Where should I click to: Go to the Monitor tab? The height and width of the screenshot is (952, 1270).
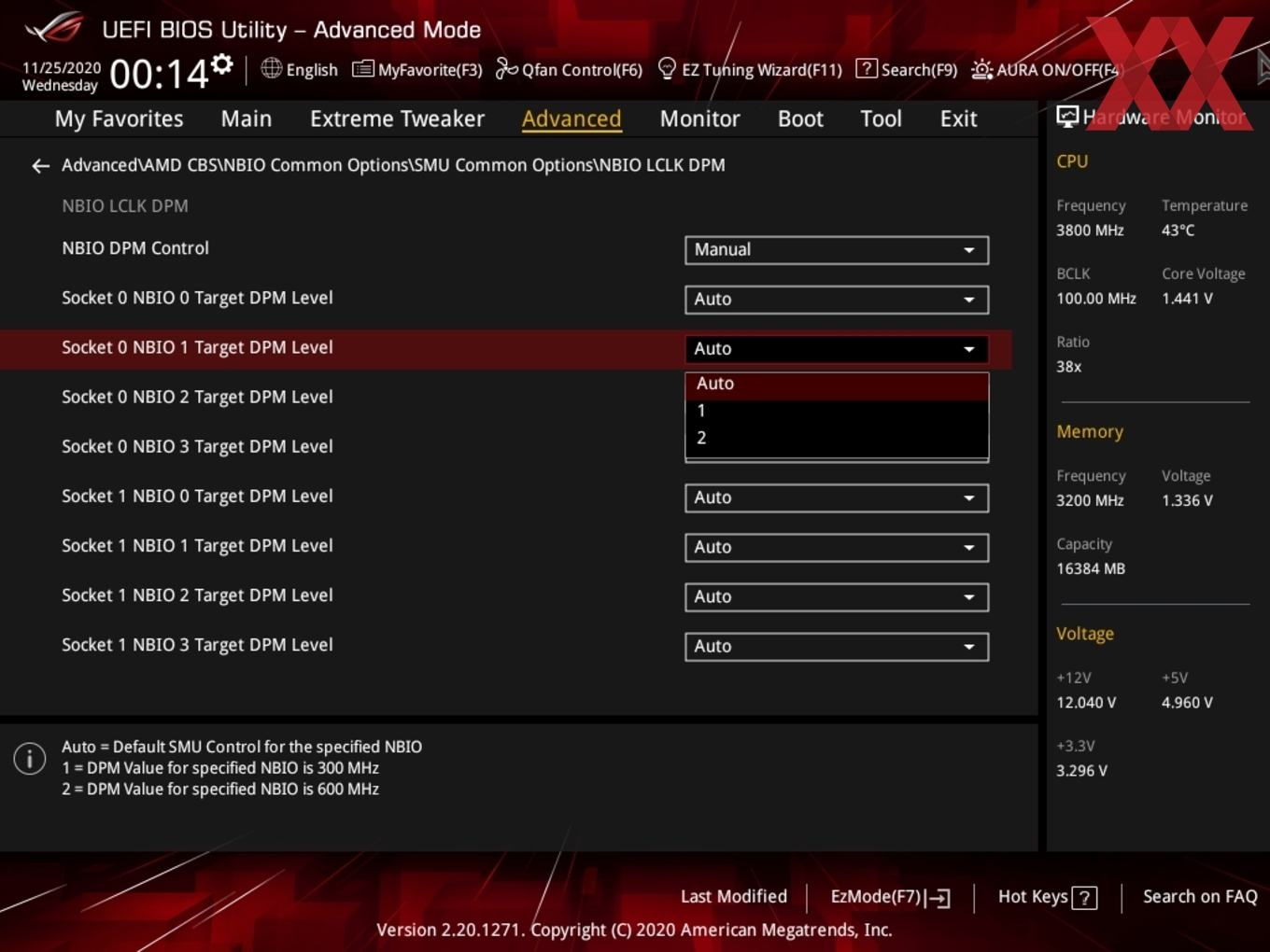699,119
